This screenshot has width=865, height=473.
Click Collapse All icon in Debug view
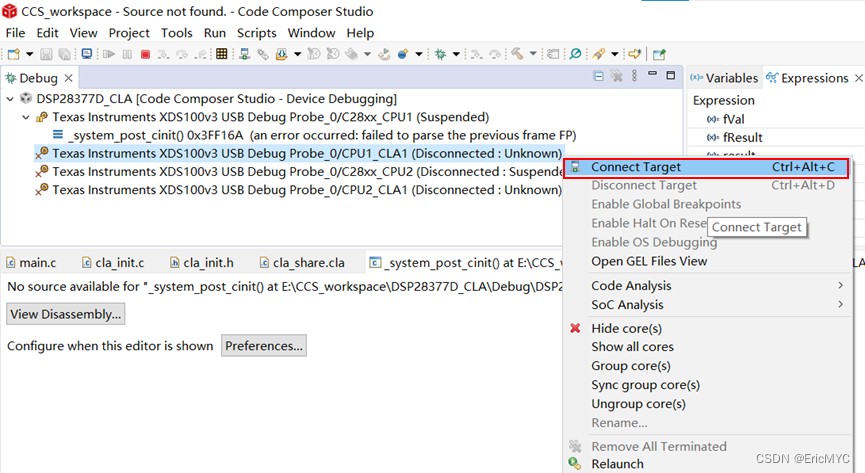tap(598, 76)
